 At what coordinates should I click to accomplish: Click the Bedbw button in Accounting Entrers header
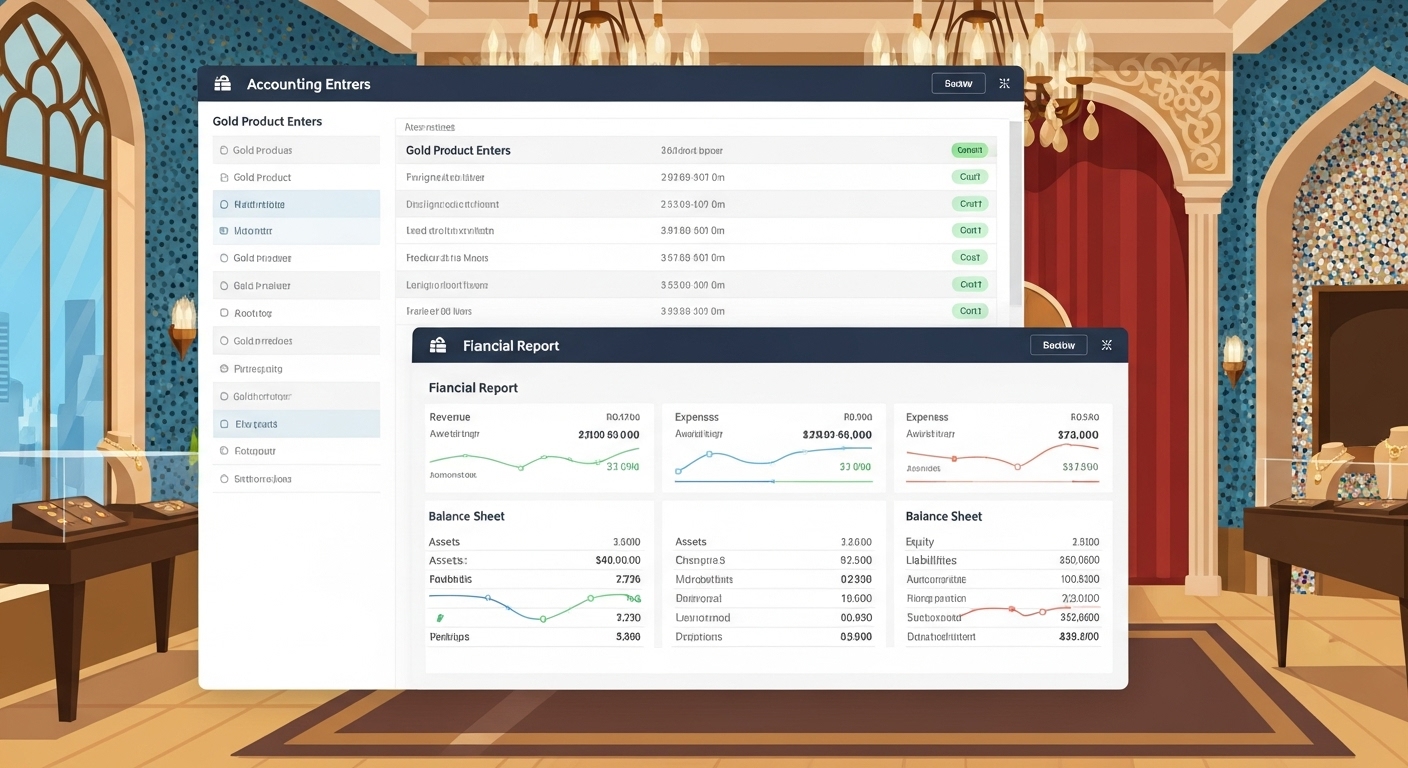[x=958, y=84]
